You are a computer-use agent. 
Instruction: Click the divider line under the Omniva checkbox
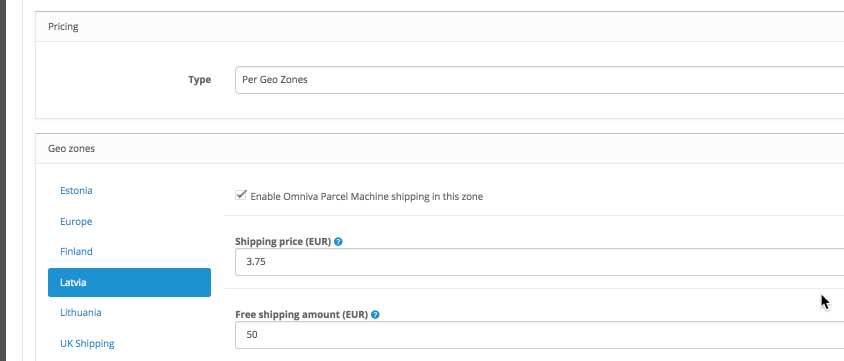click(x=533, y=215)
